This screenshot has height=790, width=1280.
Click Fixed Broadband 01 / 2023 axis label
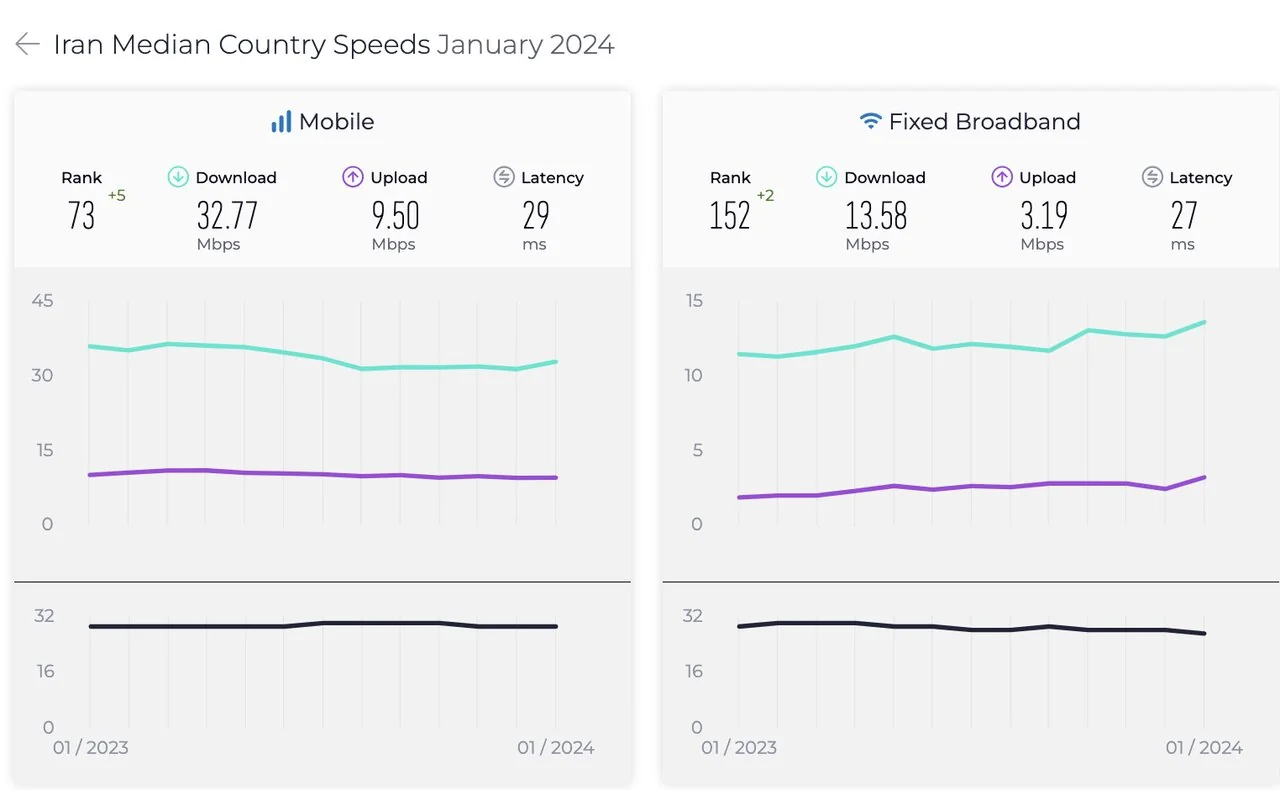tap(738, 747)
